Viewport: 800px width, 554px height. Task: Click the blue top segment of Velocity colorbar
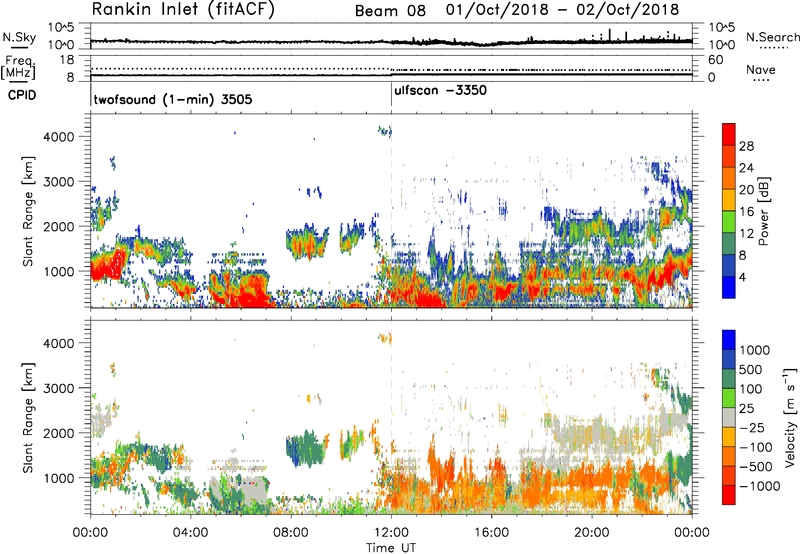(x=729, y=340)
